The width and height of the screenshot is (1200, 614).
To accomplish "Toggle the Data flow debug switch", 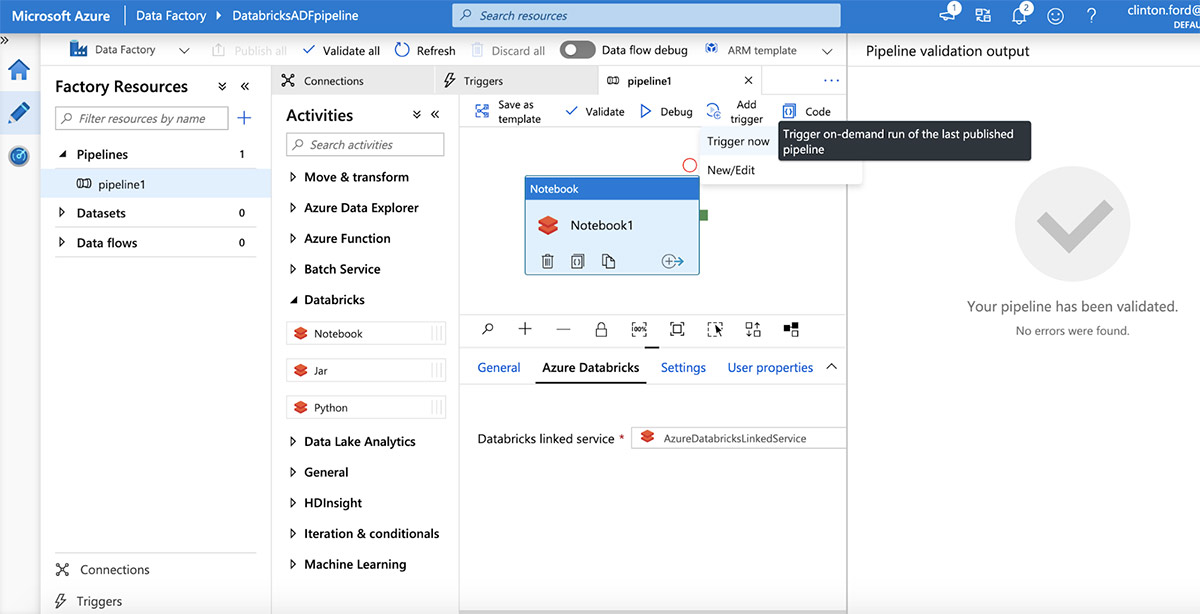I will [577, 50].
